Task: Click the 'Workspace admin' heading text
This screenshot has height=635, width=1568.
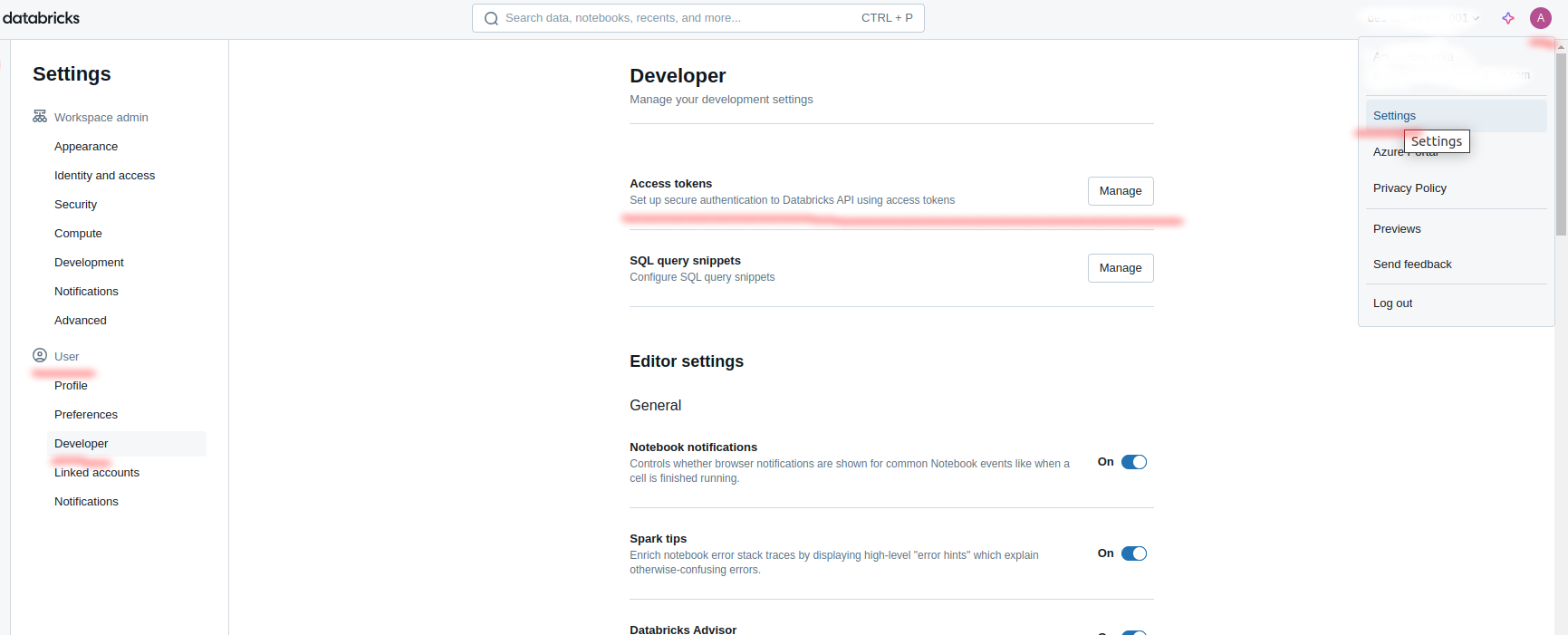Action: coord(101,118)
